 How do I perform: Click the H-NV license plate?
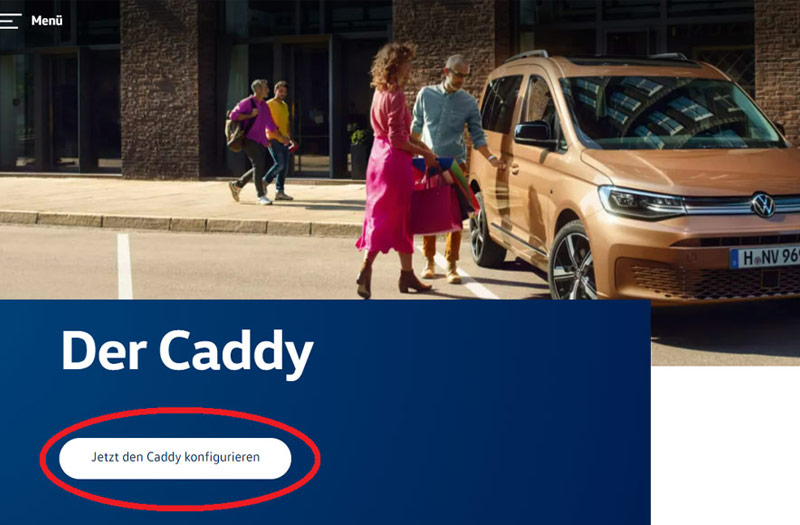point(765,257)
